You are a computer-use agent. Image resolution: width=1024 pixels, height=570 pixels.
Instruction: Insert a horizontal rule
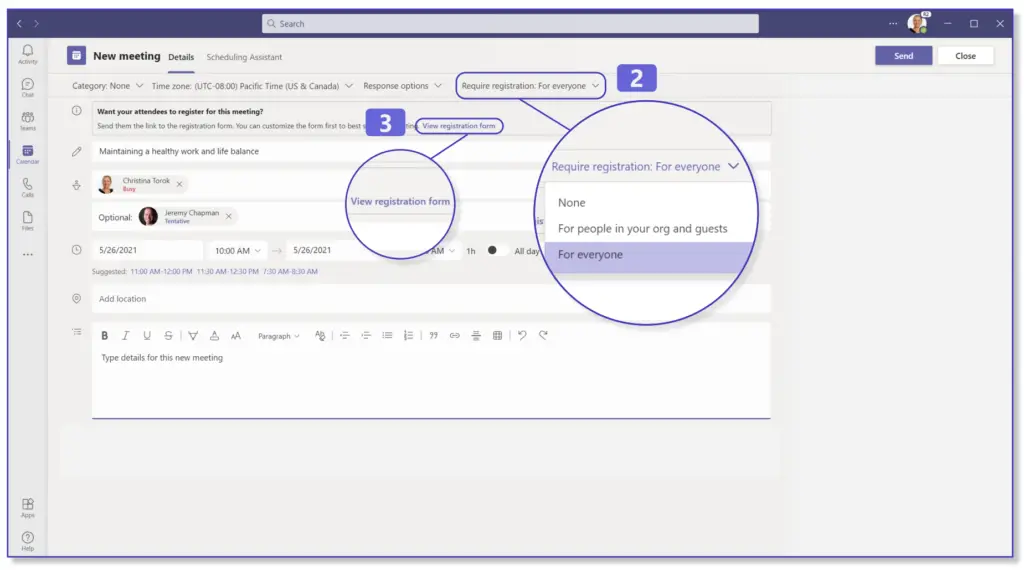click(476, 336)
